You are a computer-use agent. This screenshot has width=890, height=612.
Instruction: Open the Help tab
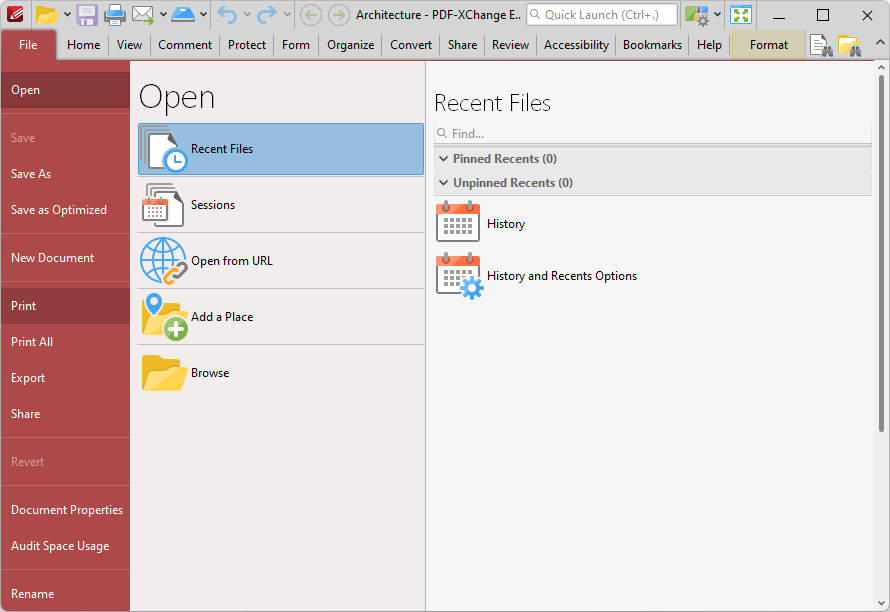710,45
